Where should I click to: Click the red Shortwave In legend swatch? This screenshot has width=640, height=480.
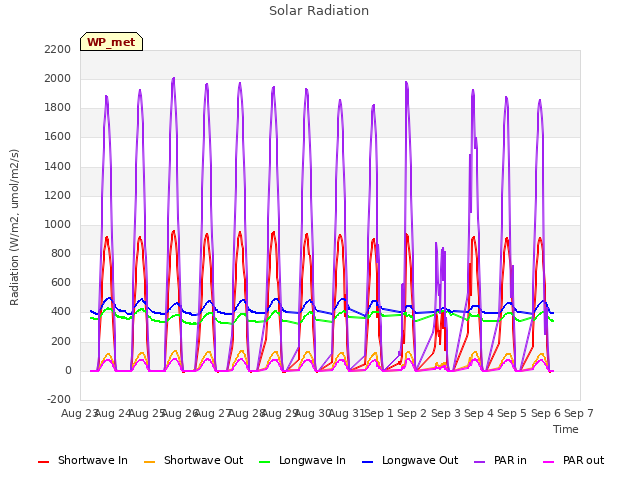43,462
